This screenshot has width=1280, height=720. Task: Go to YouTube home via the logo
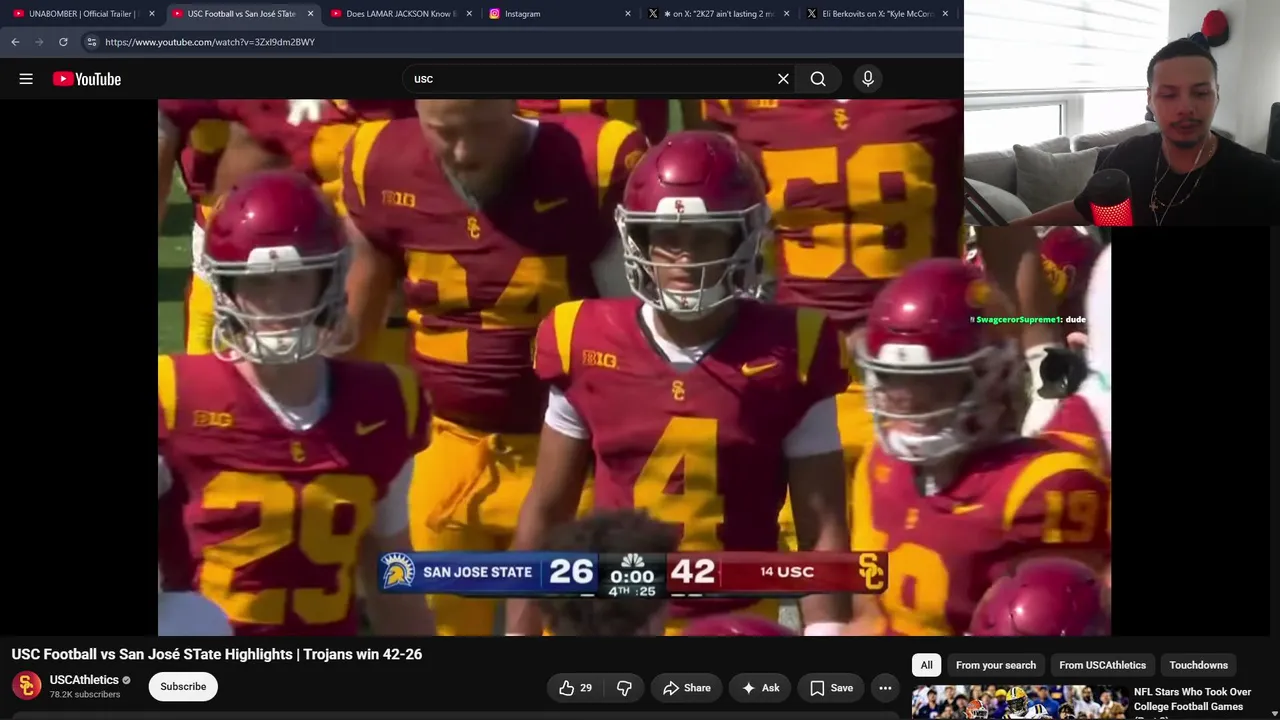[87, 79]
